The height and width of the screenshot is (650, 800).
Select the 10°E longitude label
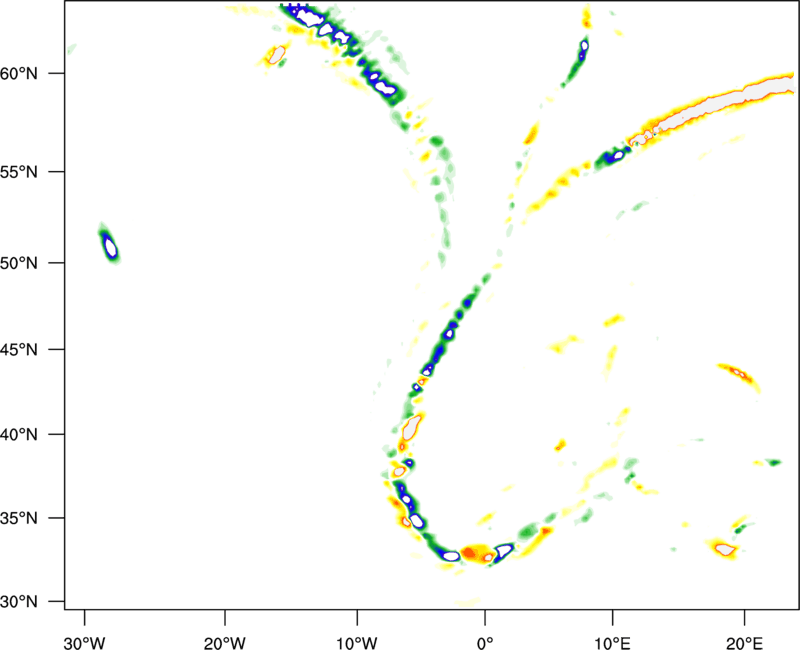point(612,643)
